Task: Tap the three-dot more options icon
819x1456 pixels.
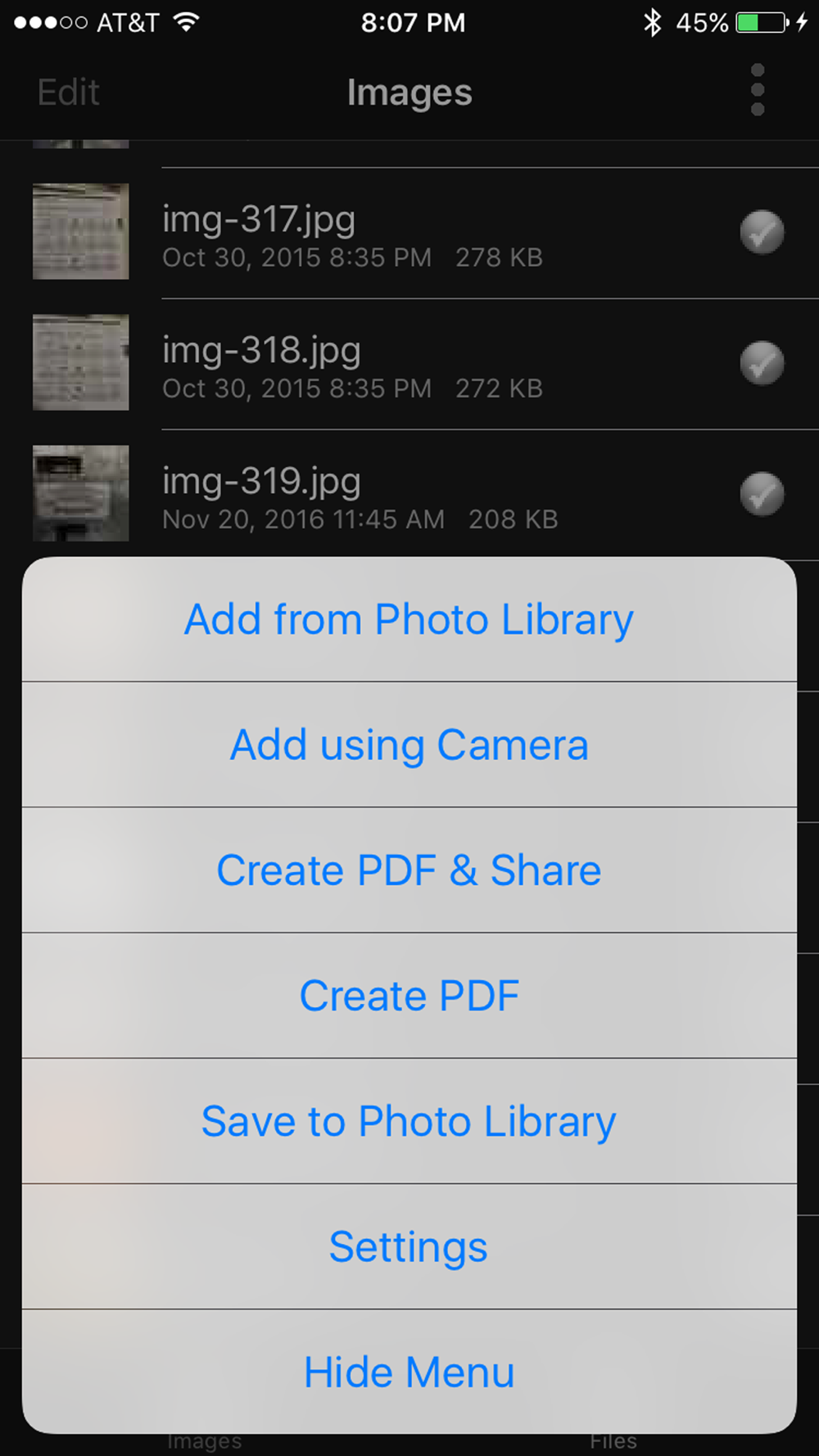Action: click(x=758, y=90)
